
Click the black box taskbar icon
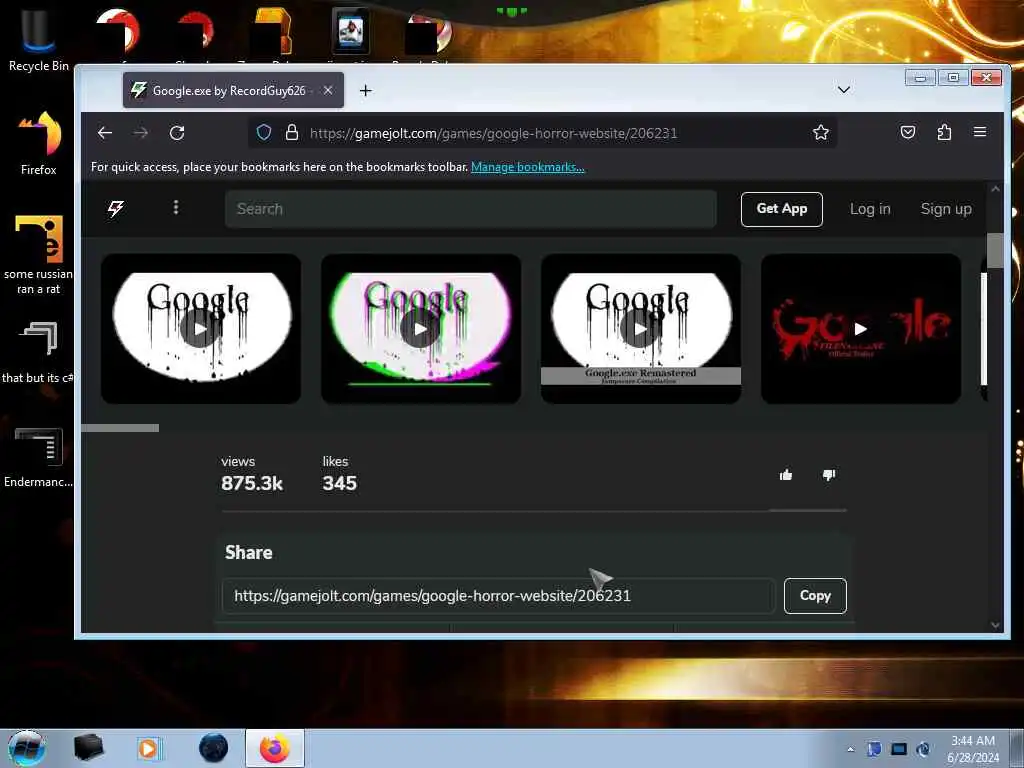88,748
